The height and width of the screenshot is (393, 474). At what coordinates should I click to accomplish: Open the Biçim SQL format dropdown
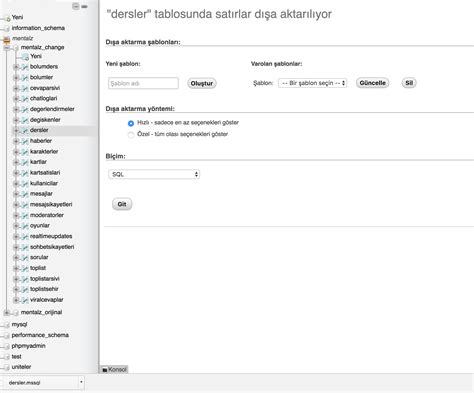154,174
